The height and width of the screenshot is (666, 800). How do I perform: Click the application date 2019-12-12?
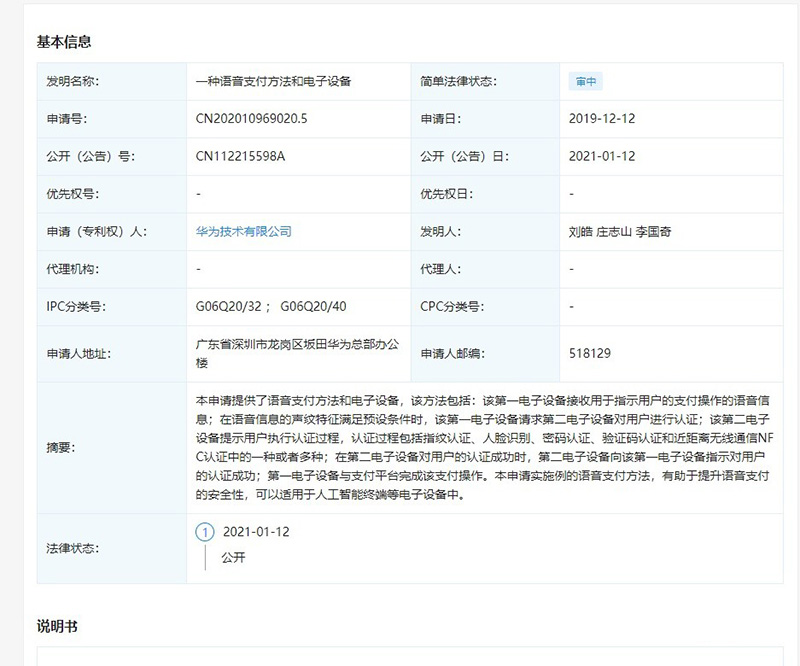602,119
